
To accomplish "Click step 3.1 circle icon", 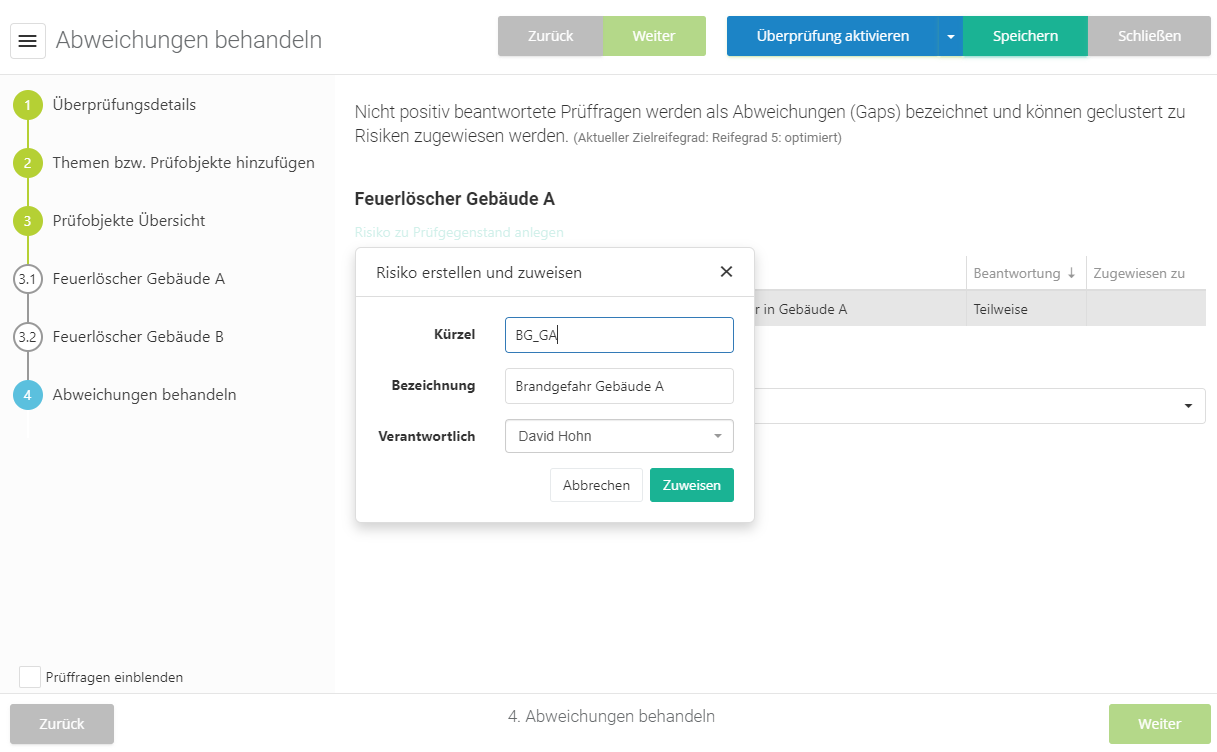I will pyautogui.click(x=28, y=279).
